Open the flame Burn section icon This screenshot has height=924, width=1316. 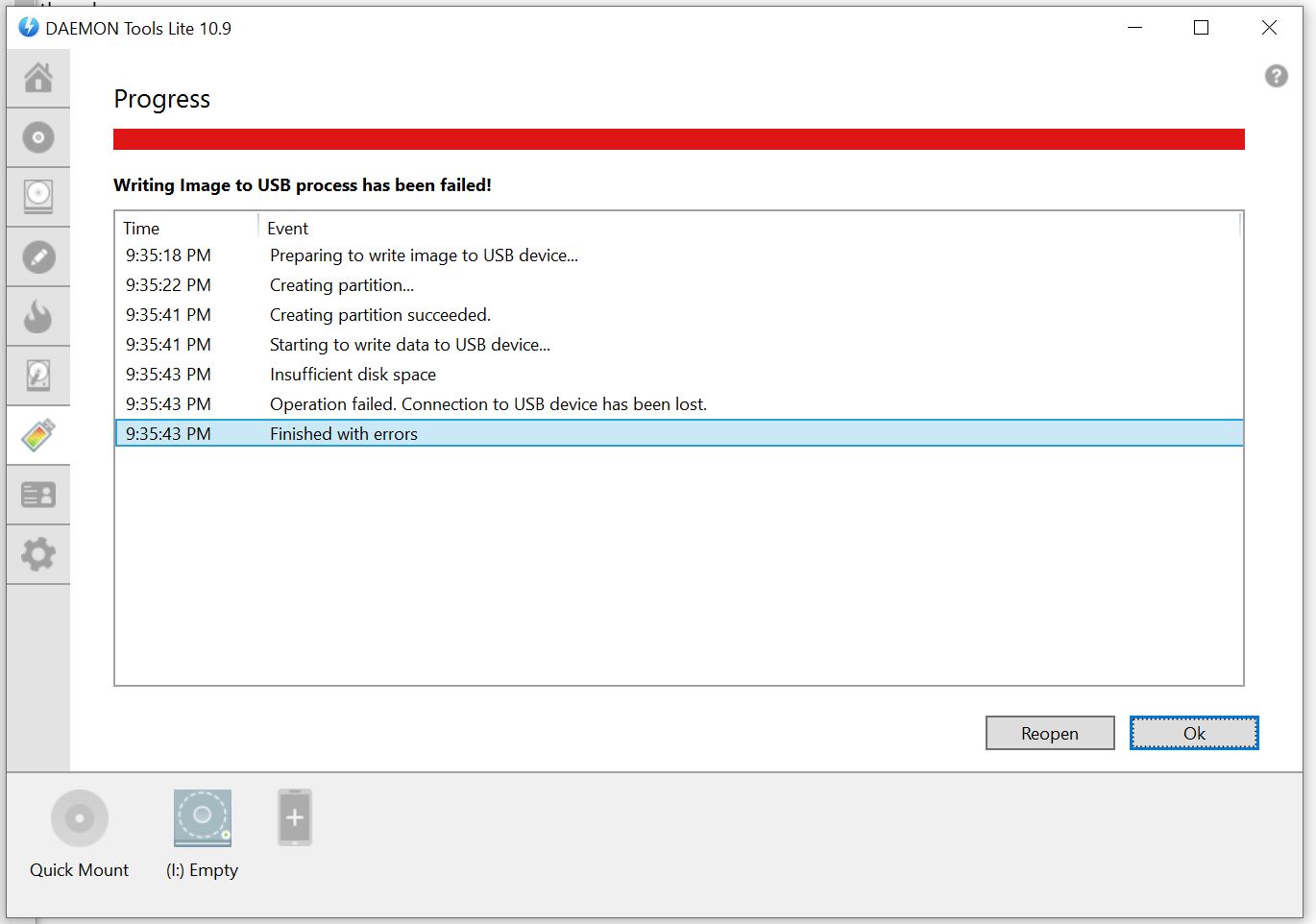38,316
